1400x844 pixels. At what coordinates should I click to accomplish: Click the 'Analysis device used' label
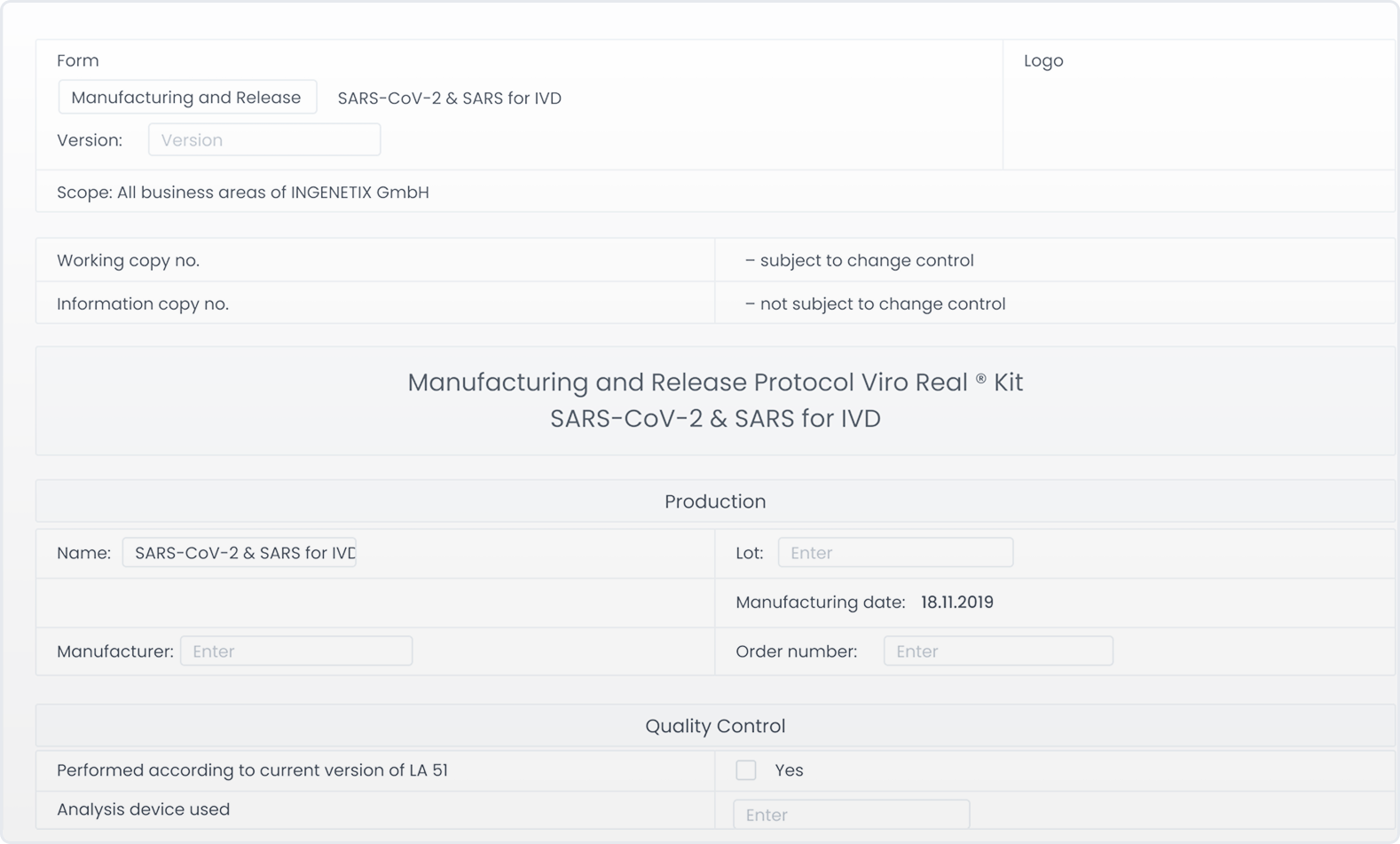tap(143, 809)
